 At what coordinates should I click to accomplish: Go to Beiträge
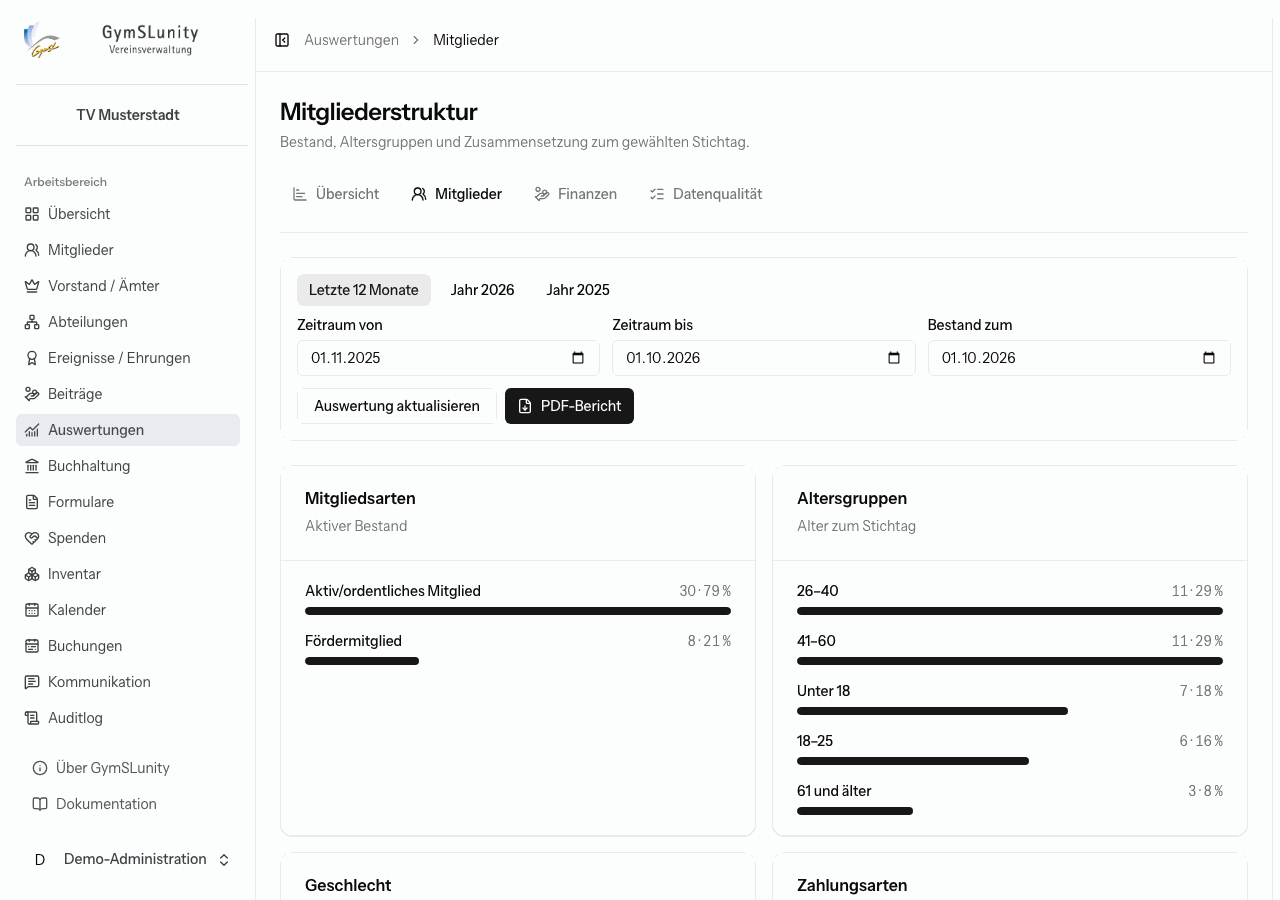[x=128, y=394]
